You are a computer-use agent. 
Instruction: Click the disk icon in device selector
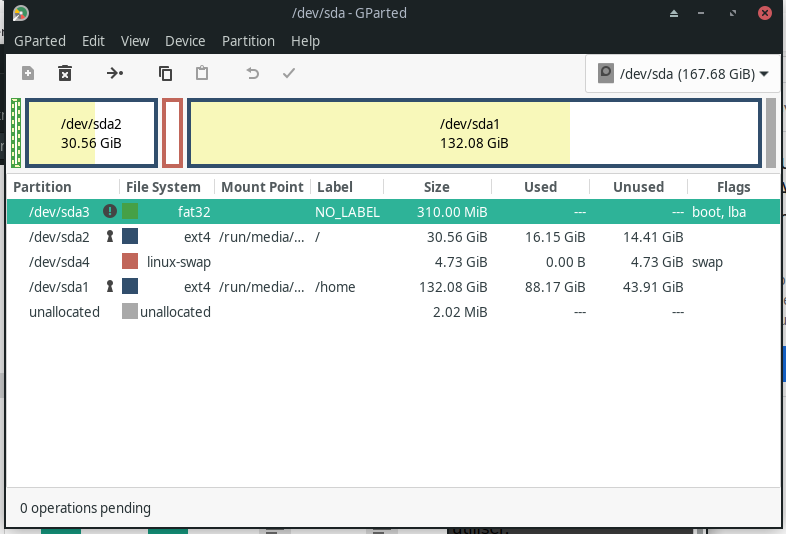606,74
